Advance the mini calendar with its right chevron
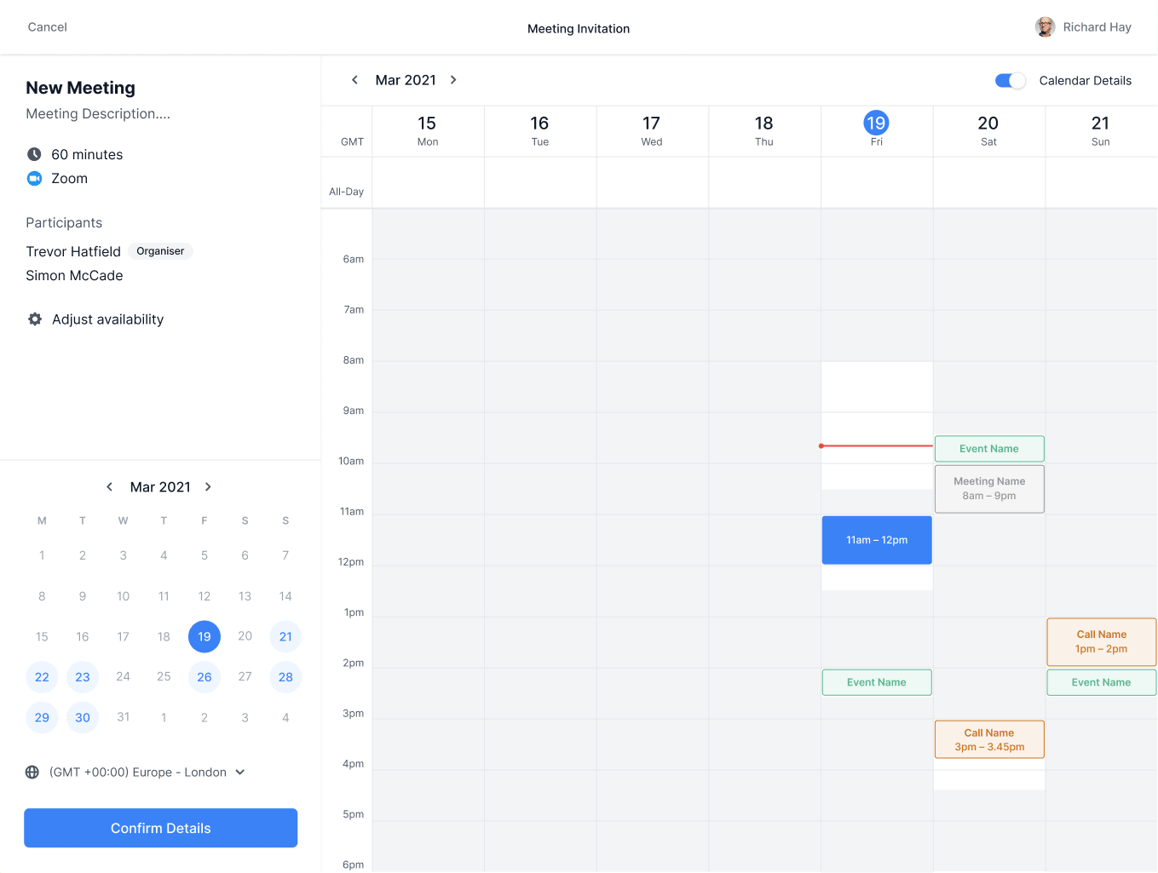This screenshot has height=873, width=1158. click(x=208, y=487)
